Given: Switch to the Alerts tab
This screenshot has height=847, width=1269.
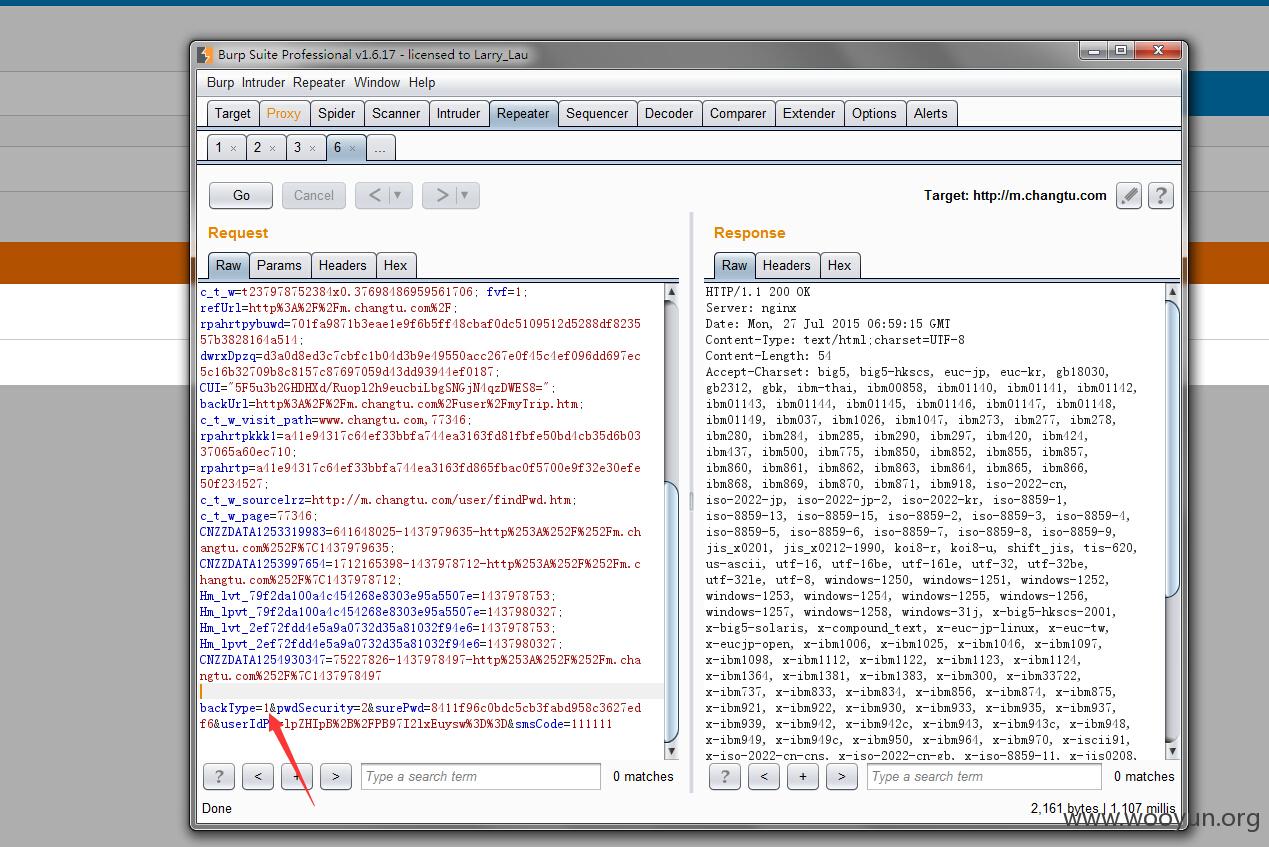Looking at the screenshot, I should point(930,114).
